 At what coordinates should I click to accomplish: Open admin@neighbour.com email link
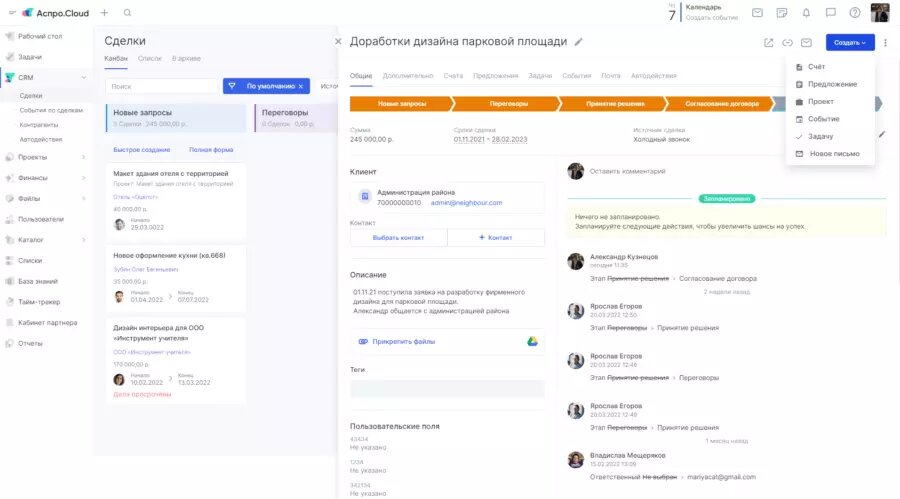coord(466,203)
